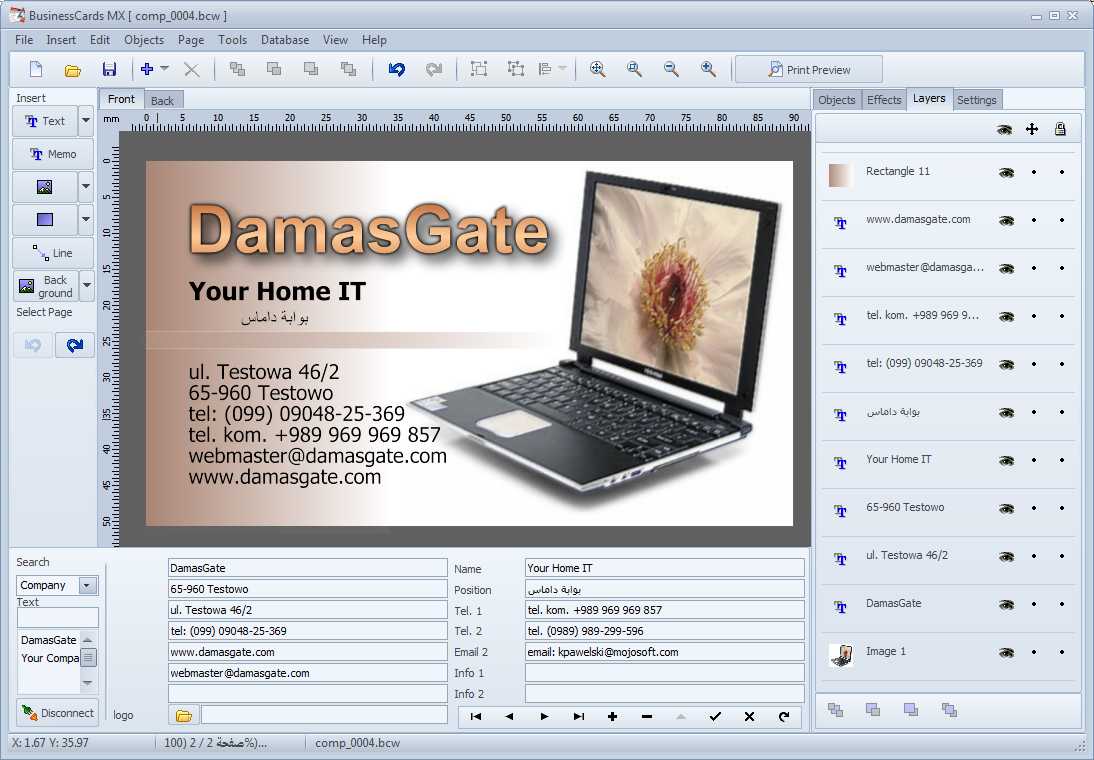Toggle visibility of webmaster@damasga... layer
1094x760 pixels.
pos(1006,269)
